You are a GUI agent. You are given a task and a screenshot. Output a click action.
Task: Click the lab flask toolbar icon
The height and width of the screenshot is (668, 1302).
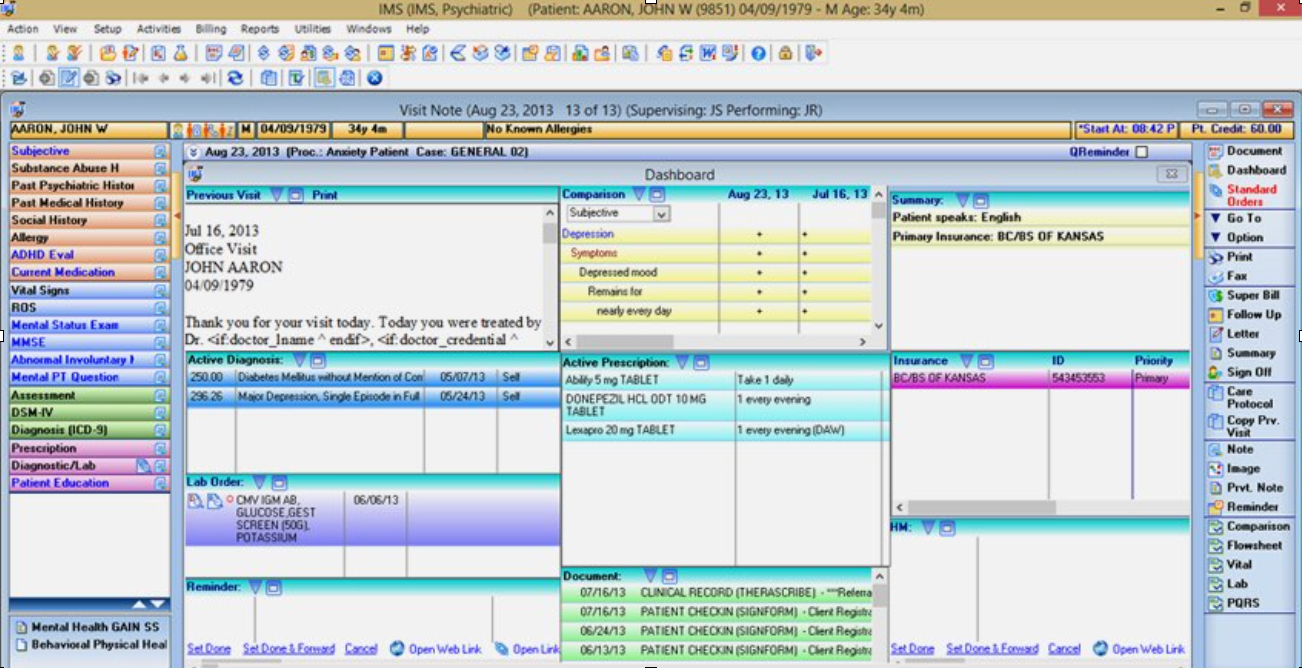(181, 54)
